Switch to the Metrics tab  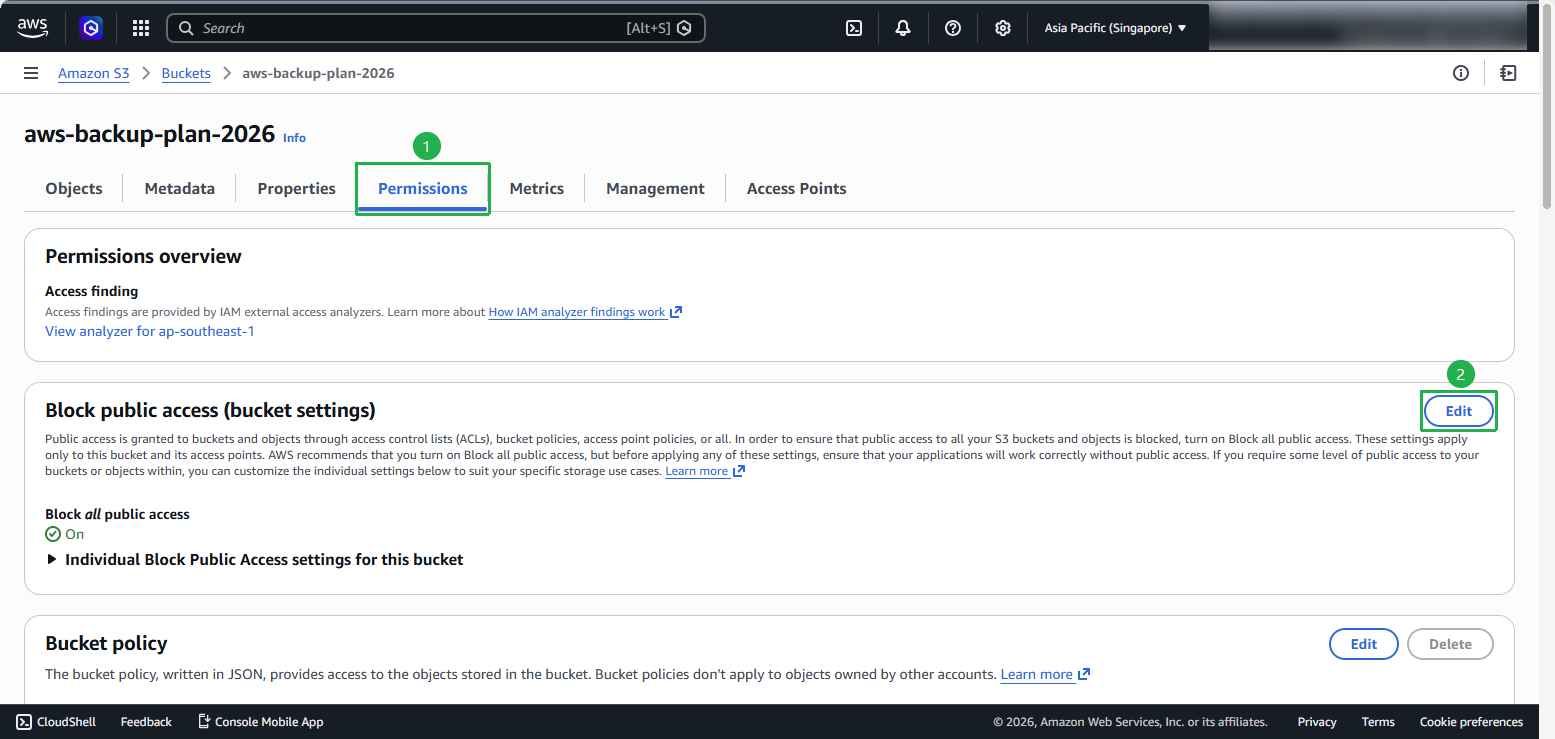537,188
